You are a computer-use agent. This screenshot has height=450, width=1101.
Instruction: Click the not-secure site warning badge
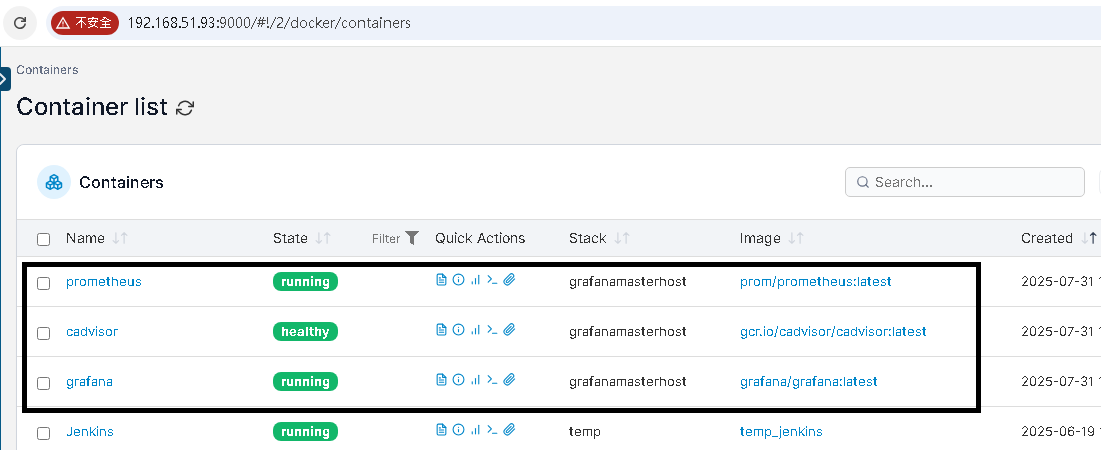coord(85,22)
